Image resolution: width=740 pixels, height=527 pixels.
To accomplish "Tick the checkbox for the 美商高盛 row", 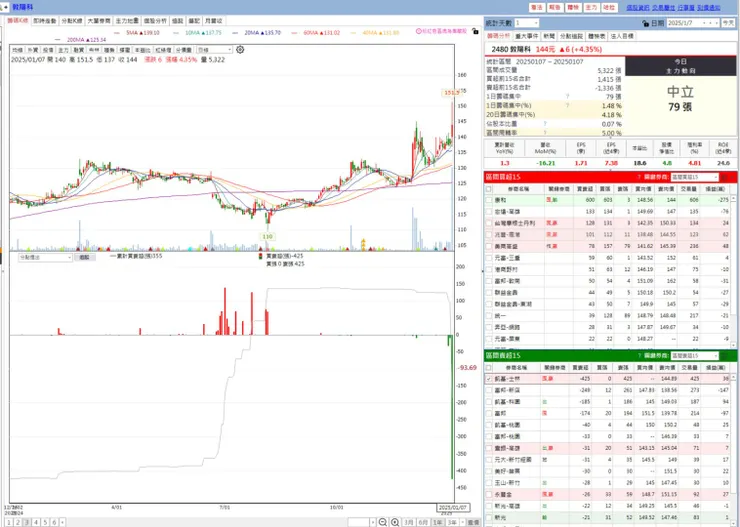I will coord(488,246).
